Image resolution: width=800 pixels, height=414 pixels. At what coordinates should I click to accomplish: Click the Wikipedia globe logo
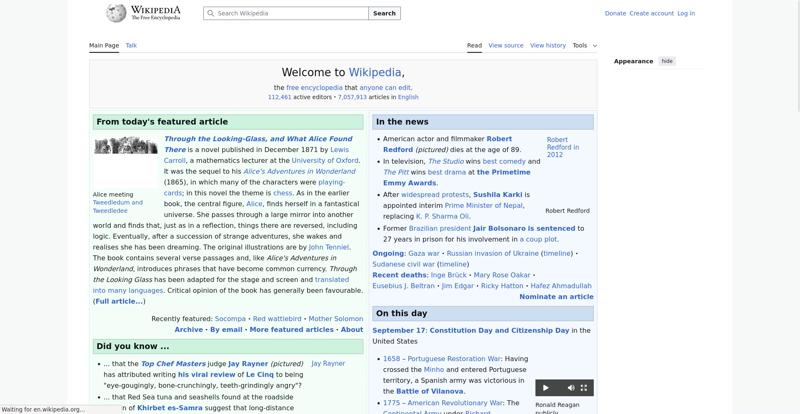tap(116, 13)
